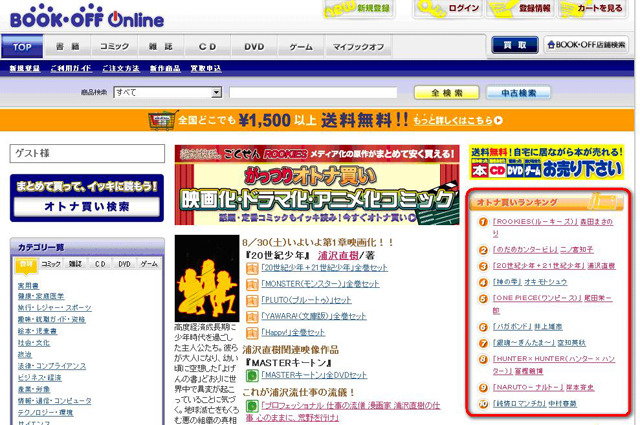Click rank 2 badge beside のだめカンタービレ

pyautogui.click(x=483, y=250)
